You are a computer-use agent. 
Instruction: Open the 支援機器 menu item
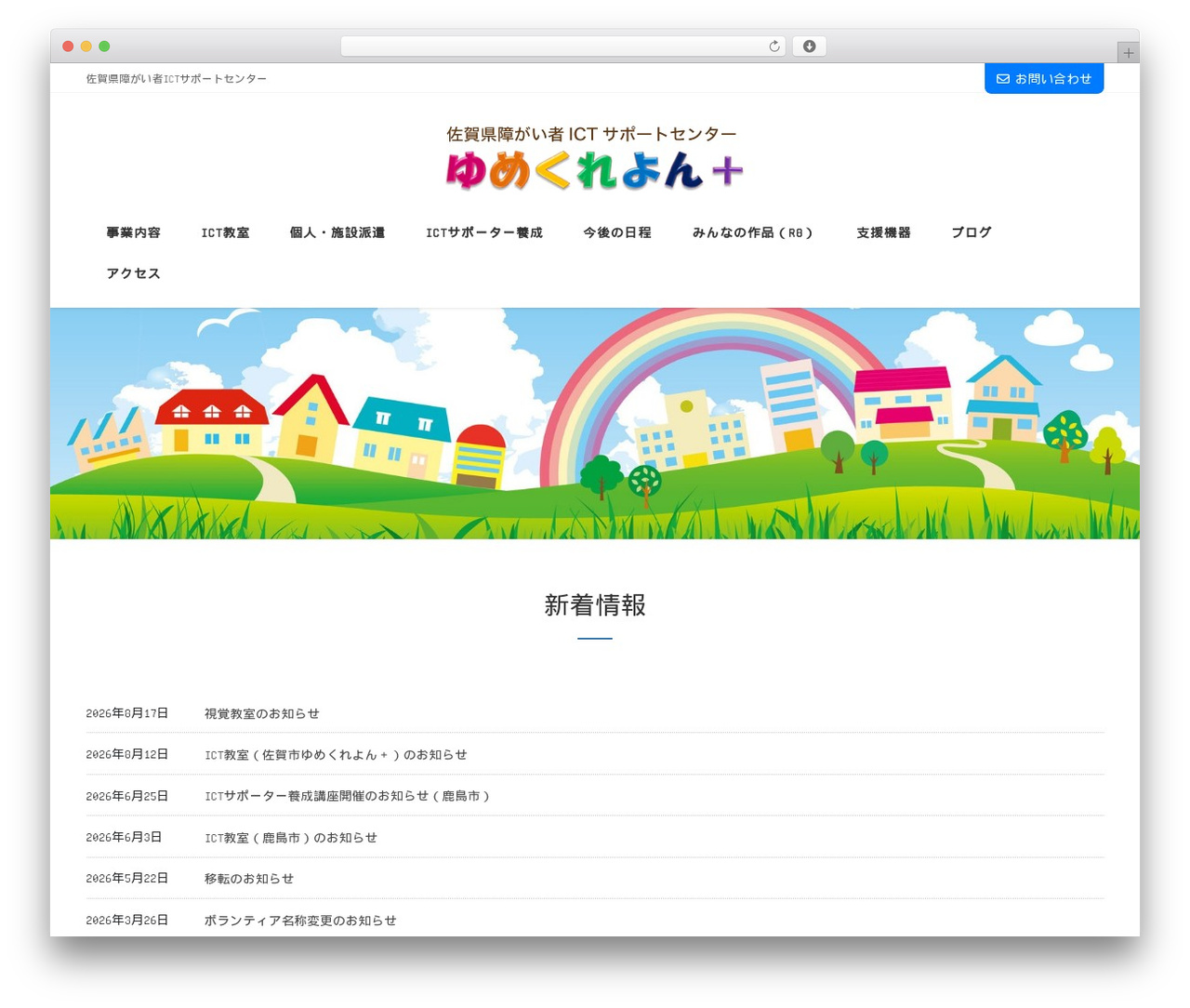point(883,232)
